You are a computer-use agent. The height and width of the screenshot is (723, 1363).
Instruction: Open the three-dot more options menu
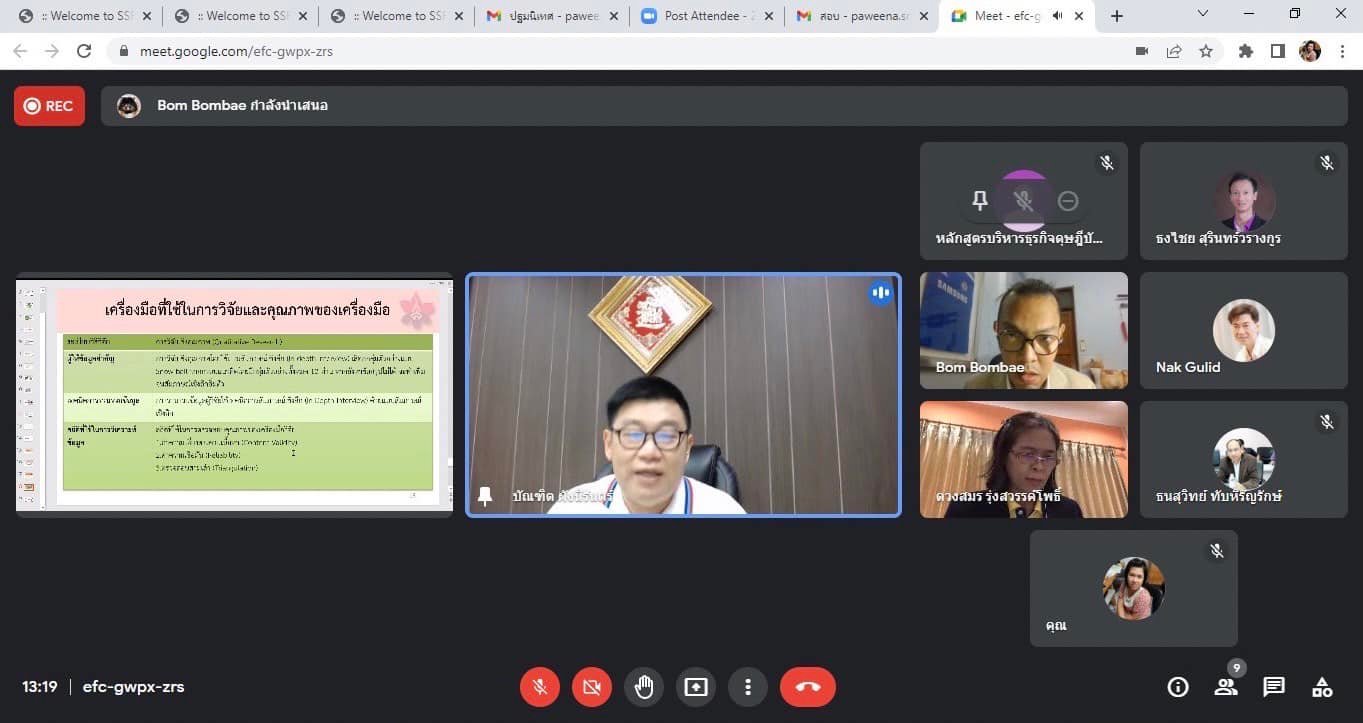[x=747, y=687]
